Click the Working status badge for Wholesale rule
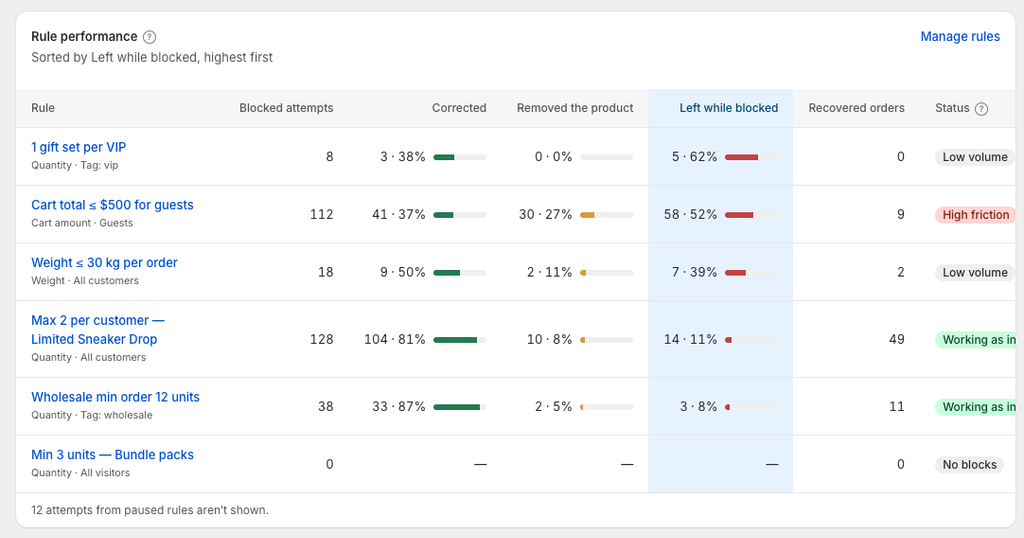The width and height of the screenshot is (1024, 538). click(x=976, y=407)
